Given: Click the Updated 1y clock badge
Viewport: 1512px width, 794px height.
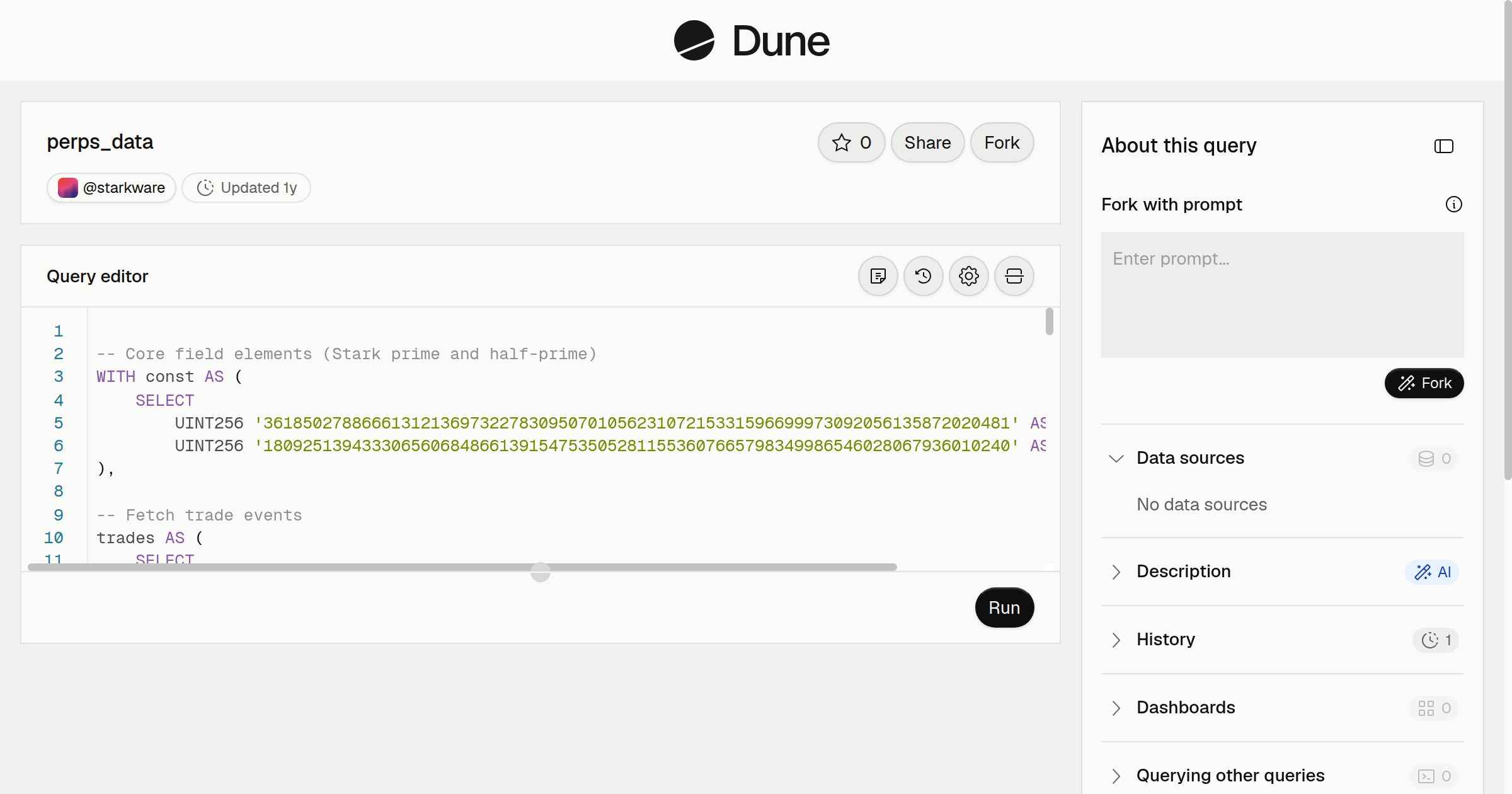Looking at the screenshot, I should pos(246,188).
